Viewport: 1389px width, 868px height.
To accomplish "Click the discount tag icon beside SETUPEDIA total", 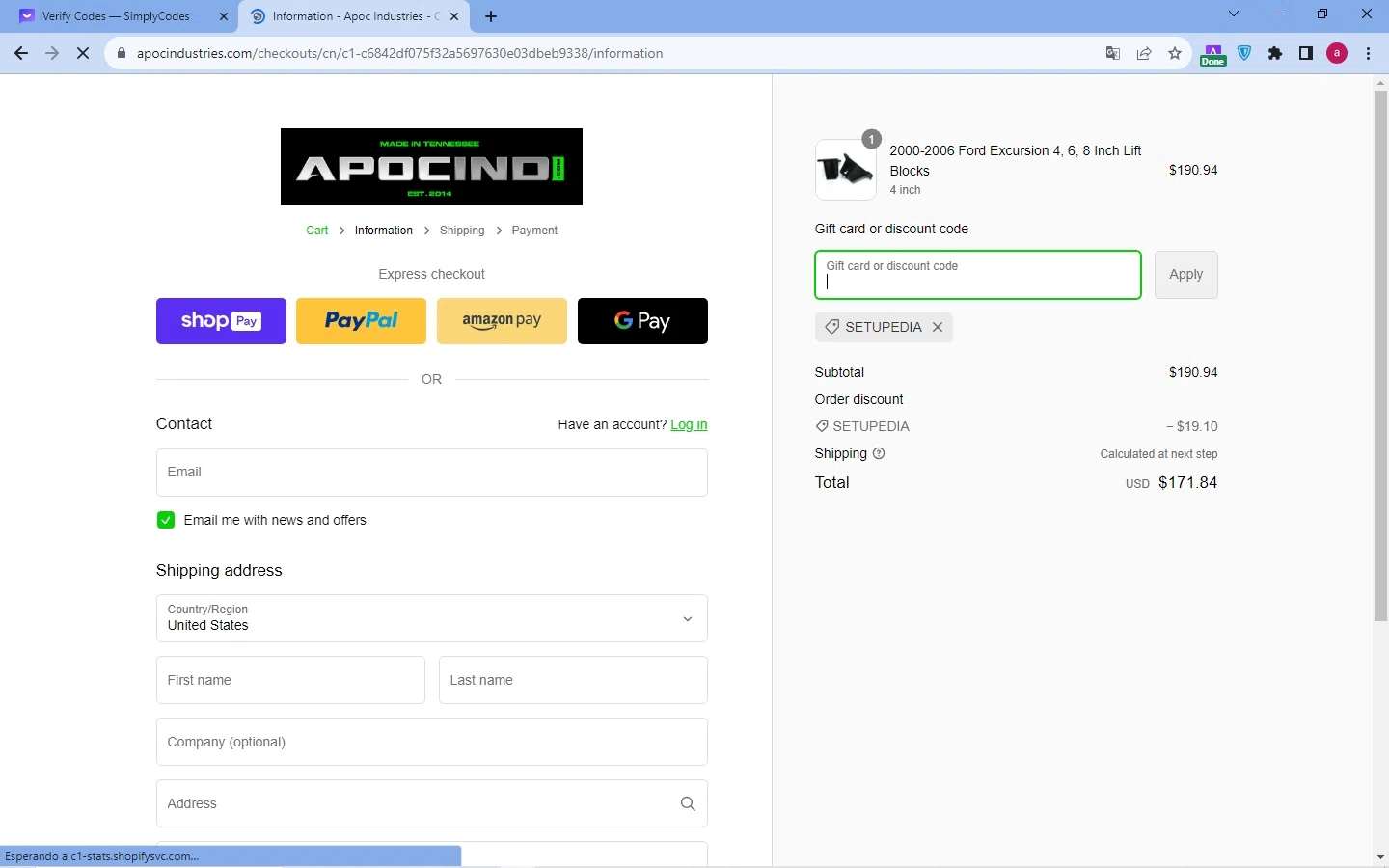I will click(822, 426).
